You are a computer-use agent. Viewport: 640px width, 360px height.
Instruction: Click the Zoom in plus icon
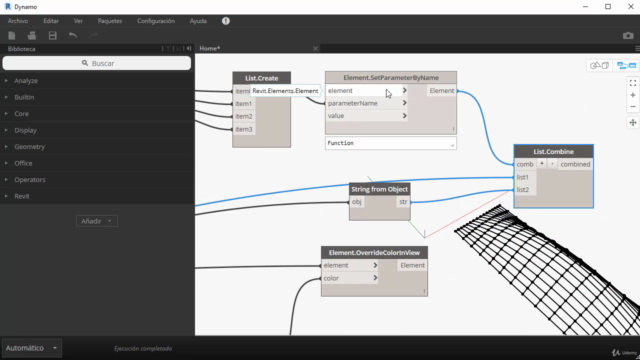(633, 95)
